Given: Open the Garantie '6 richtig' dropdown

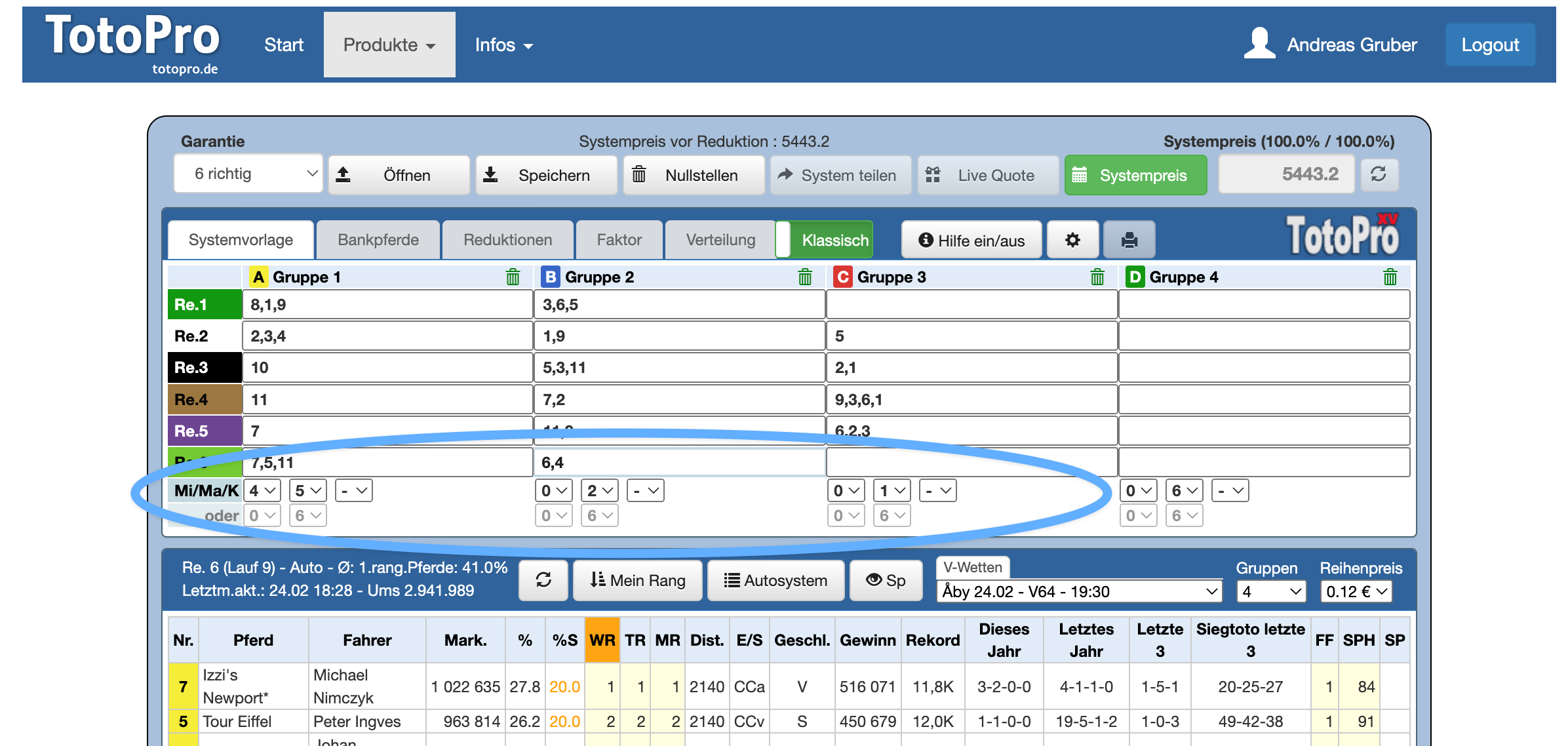Looking at the screenshot, I should click(248, 174).
